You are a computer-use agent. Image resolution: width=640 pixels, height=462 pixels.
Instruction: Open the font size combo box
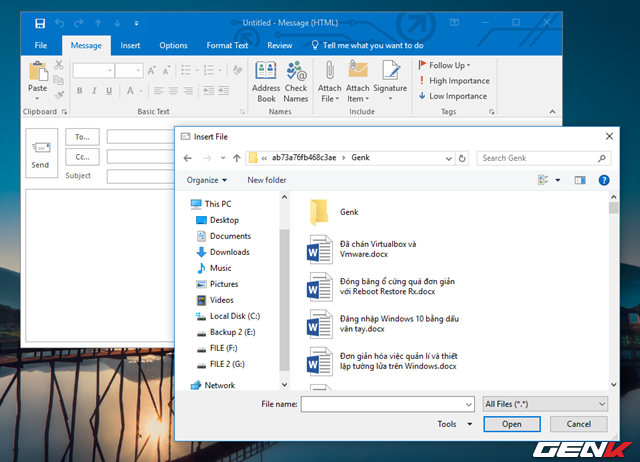(129, 71)
